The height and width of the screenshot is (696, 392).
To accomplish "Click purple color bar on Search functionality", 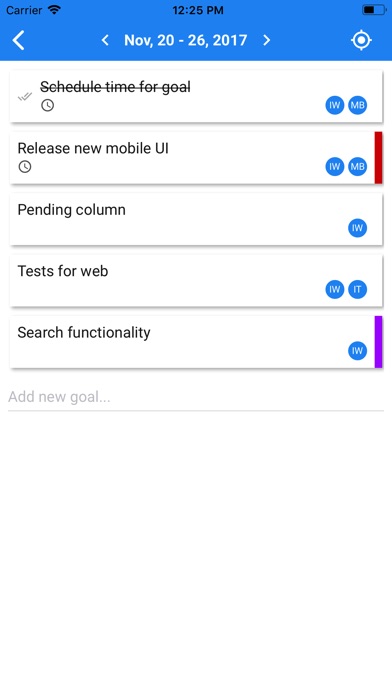I will tap(378, 342).
